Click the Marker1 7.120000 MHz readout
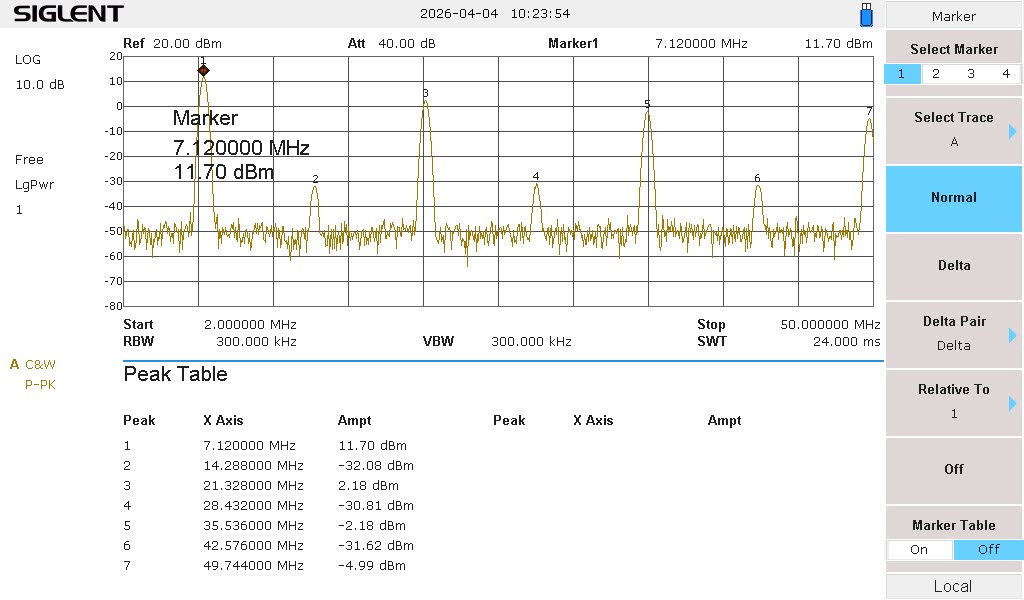This screenshot has width=1024, height=600. (x=701, y=44)
